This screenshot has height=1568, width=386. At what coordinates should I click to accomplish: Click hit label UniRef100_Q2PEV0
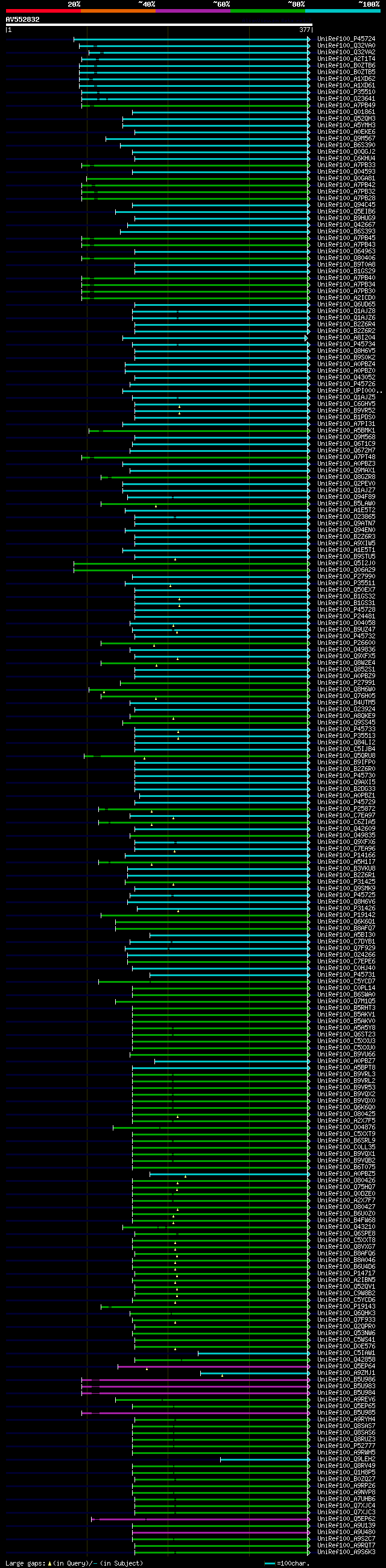point(346,484)
